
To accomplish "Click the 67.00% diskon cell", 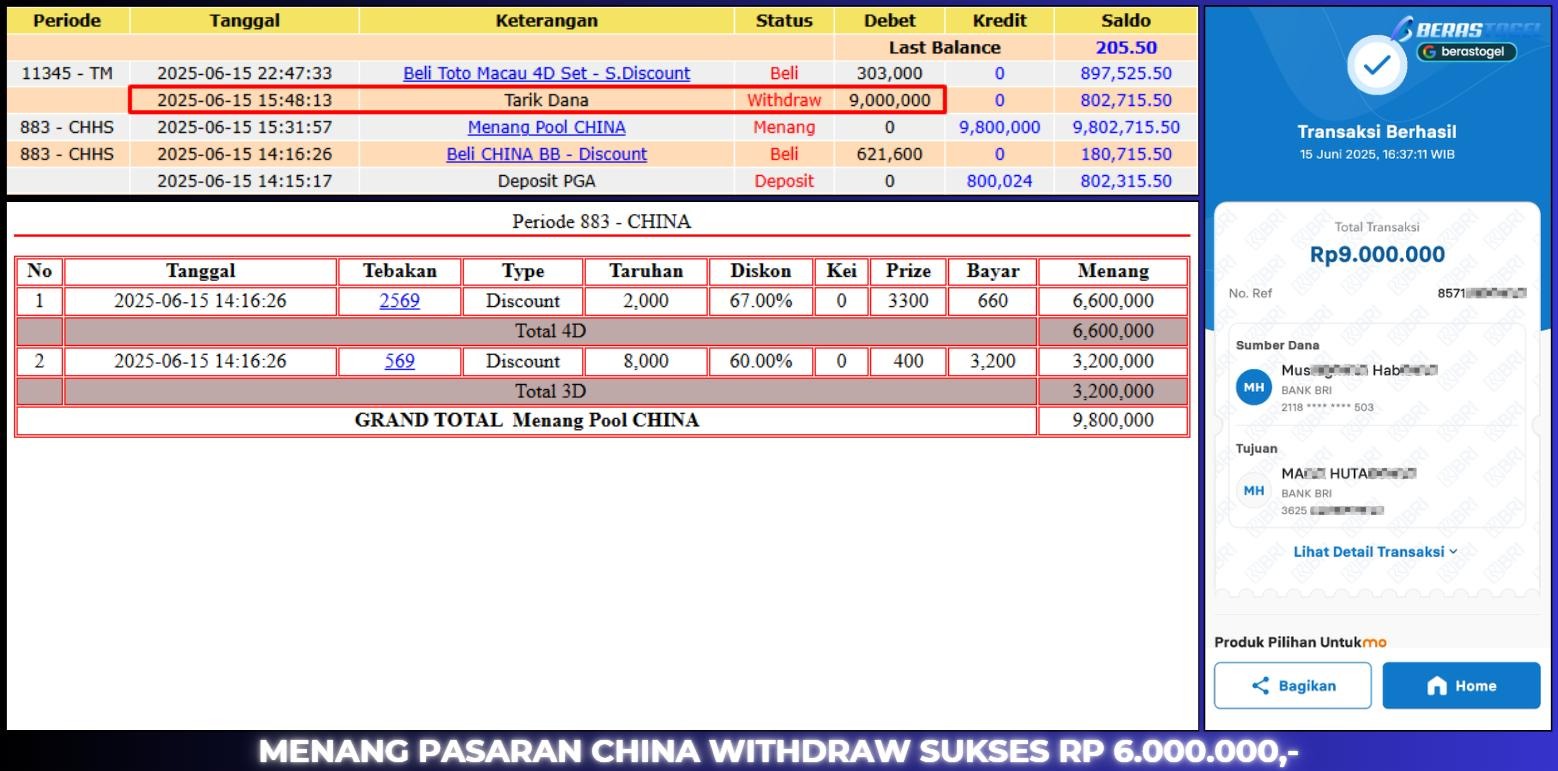I will (x=760, y=301).
